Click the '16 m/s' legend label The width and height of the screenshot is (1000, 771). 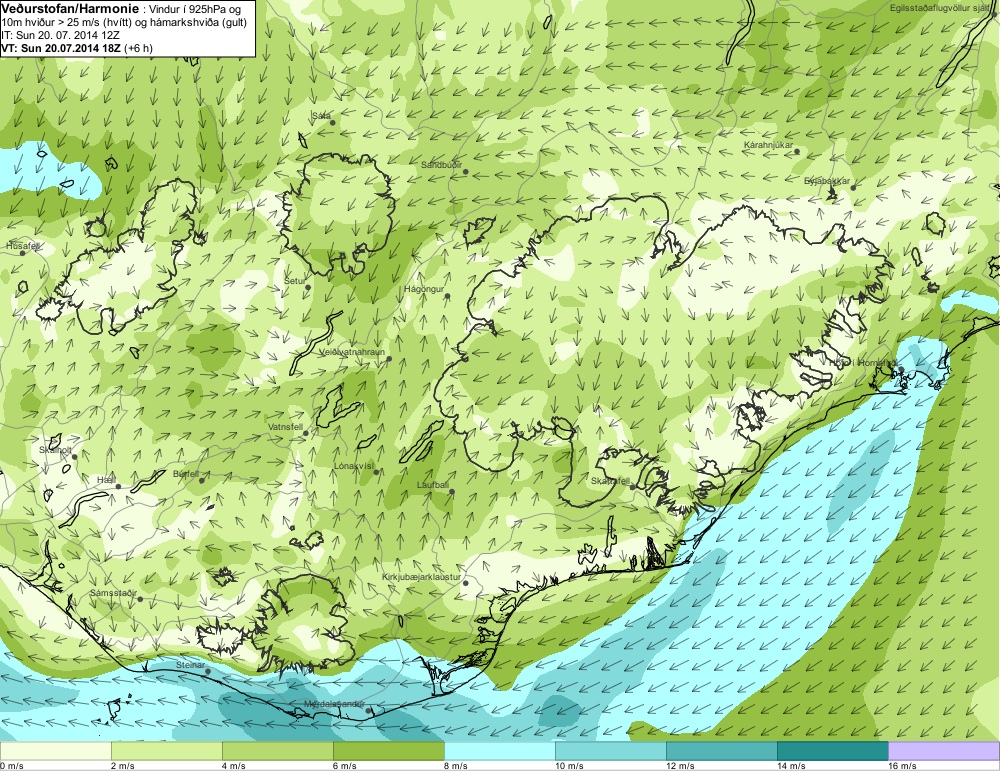click(x=902, y=766)
